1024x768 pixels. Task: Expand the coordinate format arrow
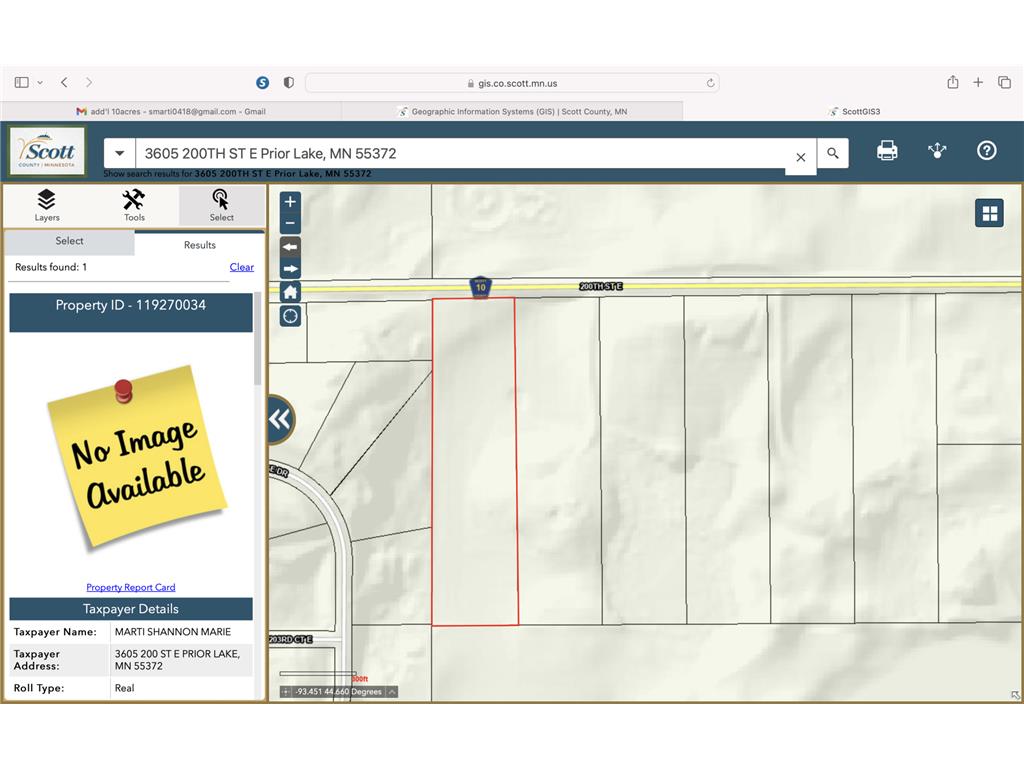tap(392, 692)
